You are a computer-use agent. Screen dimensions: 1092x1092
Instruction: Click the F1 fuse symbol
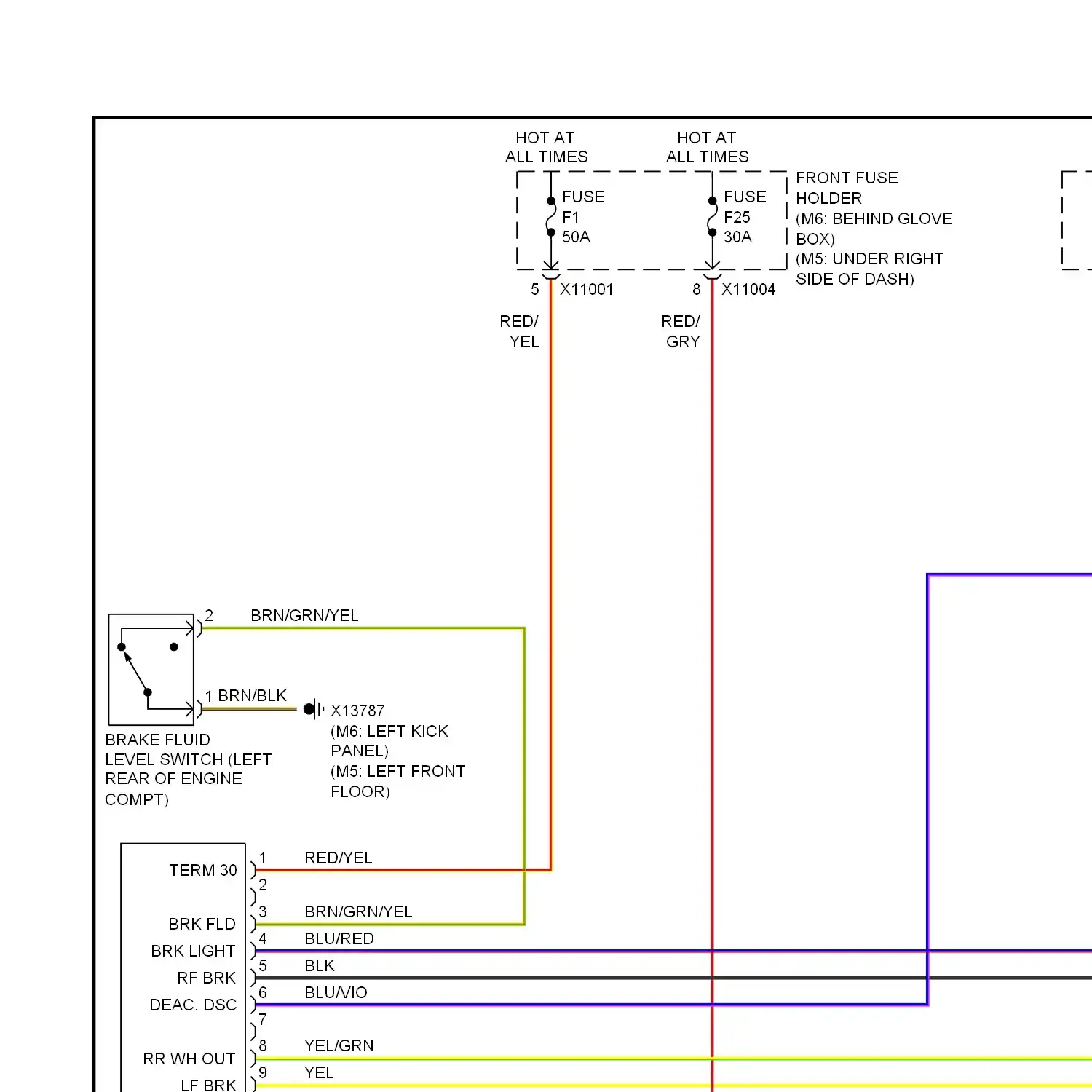[551, 217]
